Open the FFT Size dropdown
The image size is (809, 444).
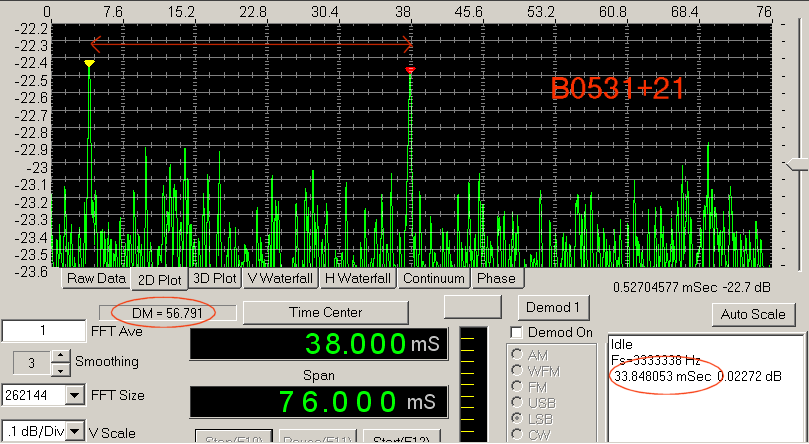[x=75, y=396]
